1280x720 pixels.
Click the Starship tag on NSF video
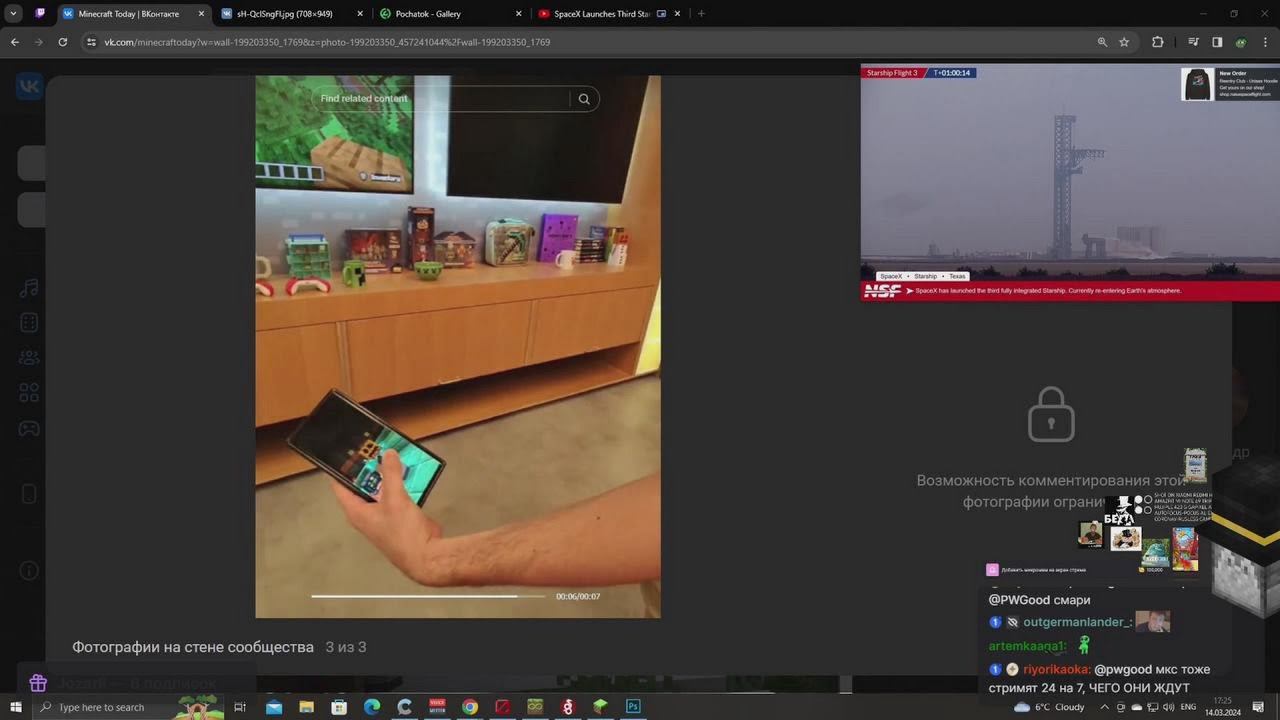click(925, 276)
